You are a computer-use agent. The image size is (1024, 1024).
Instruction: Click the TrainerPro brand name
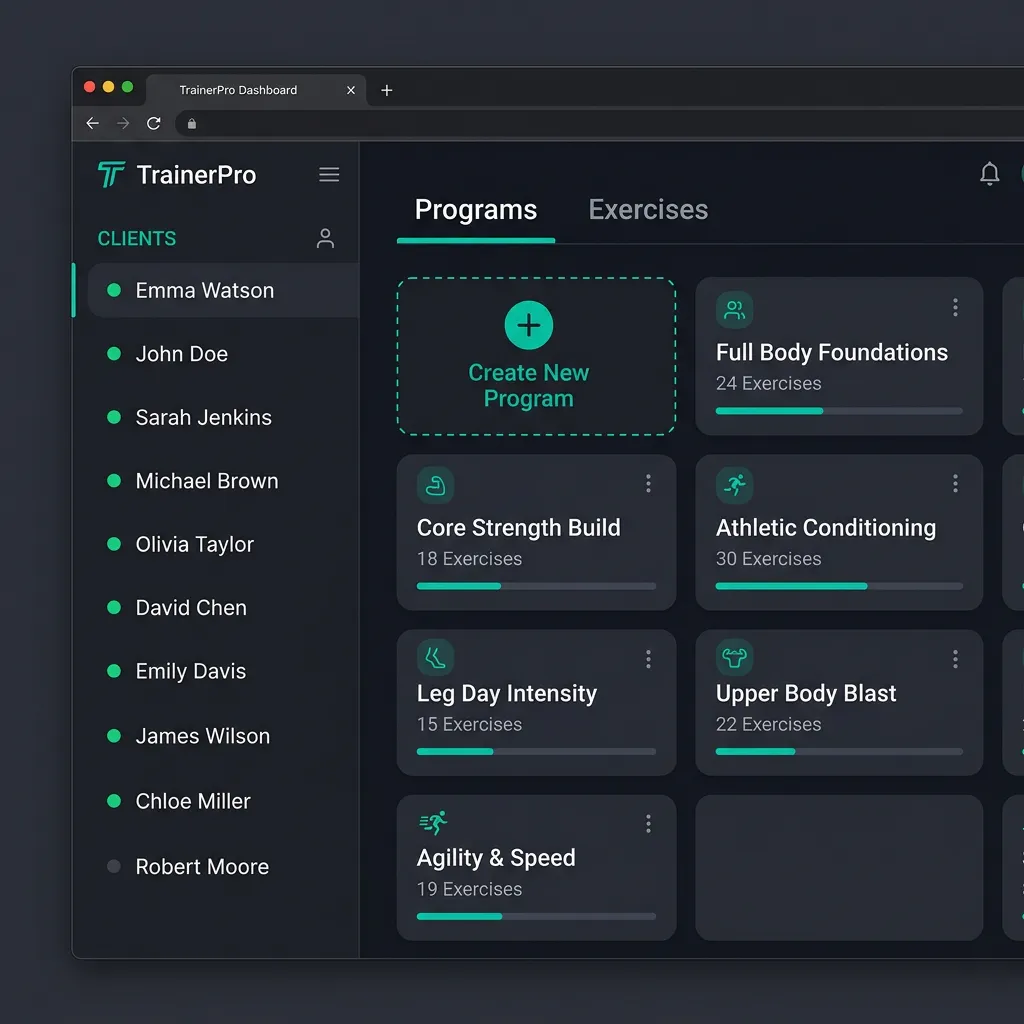coord(196,175)
